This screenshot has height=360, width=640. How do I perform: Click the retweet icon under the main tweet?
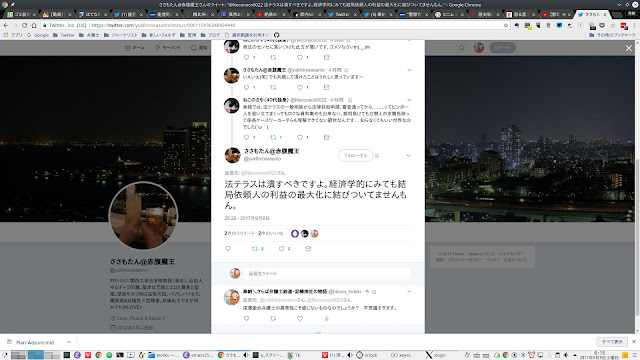(255, 249)
